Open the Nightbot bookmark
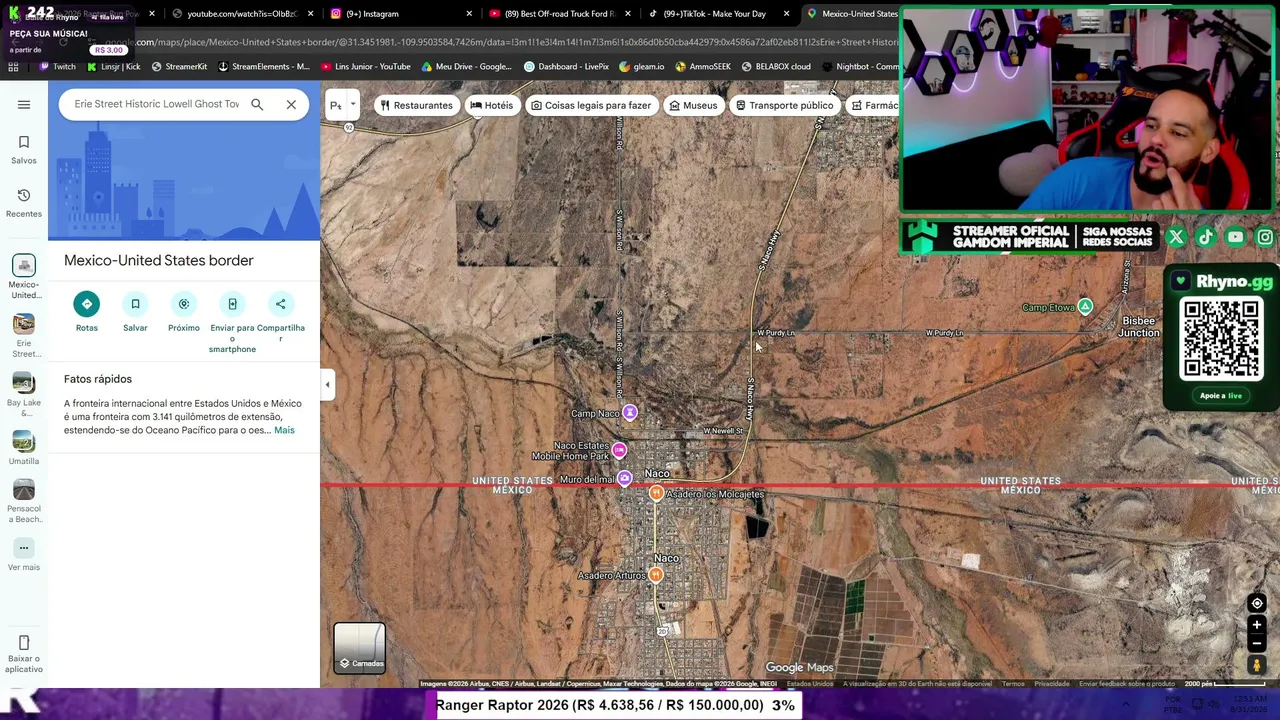Viewport: 1280px width, 720px height. (x=860, y=67)
